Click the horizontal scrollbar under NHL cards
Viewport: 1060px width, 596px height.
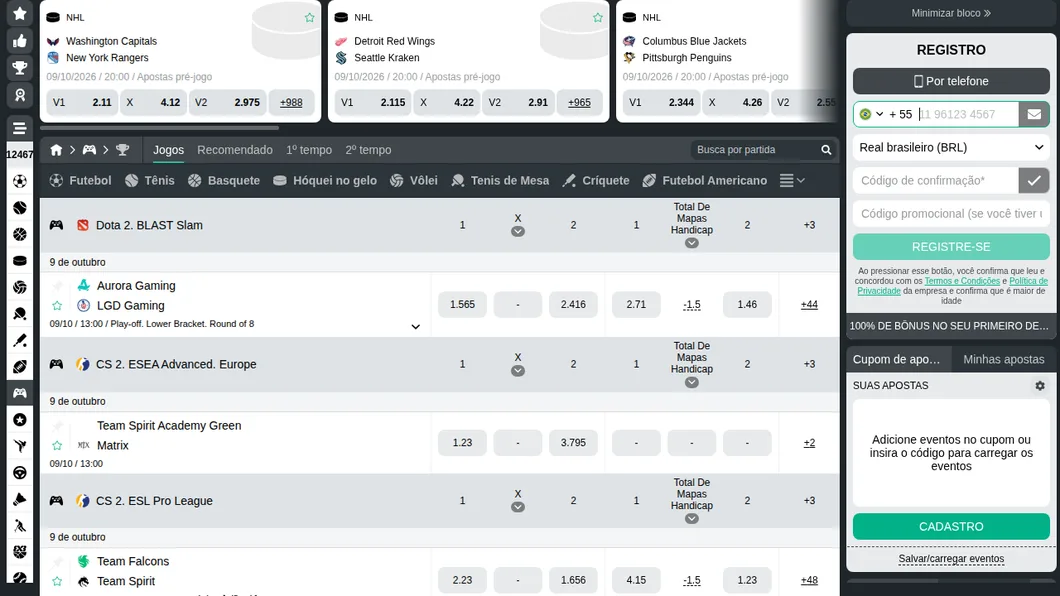[x=160, y=127]
